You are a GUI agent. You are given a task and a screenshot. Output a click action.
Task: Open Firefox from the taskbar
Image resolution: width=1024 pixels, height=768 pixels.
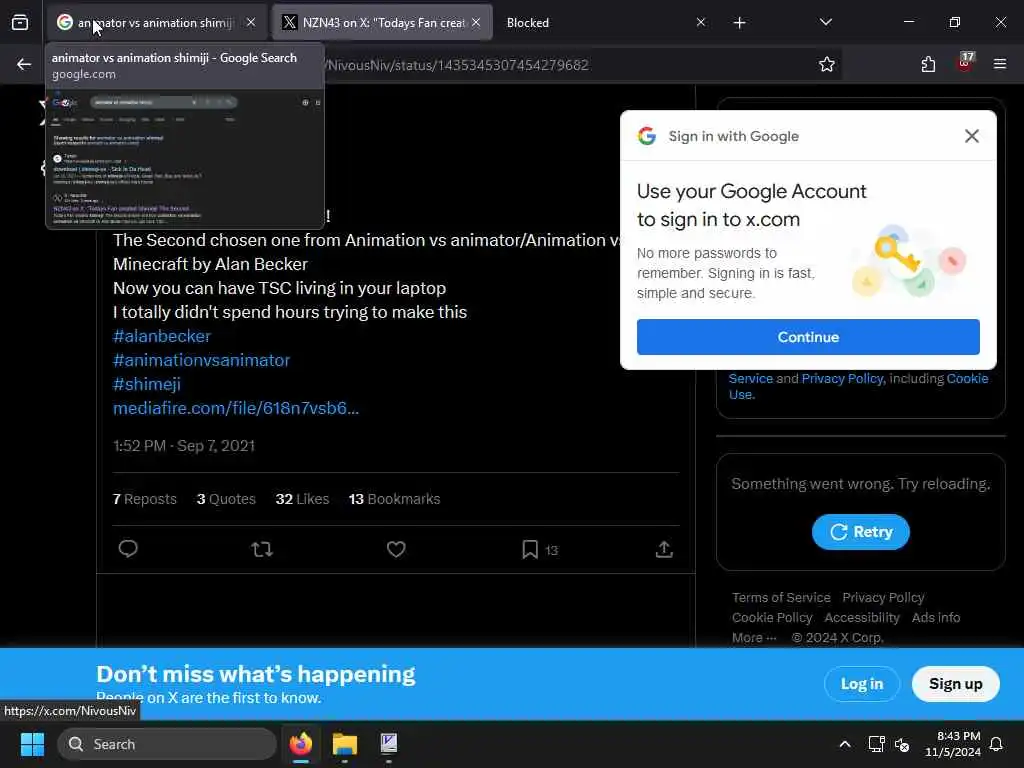point(300,744)
